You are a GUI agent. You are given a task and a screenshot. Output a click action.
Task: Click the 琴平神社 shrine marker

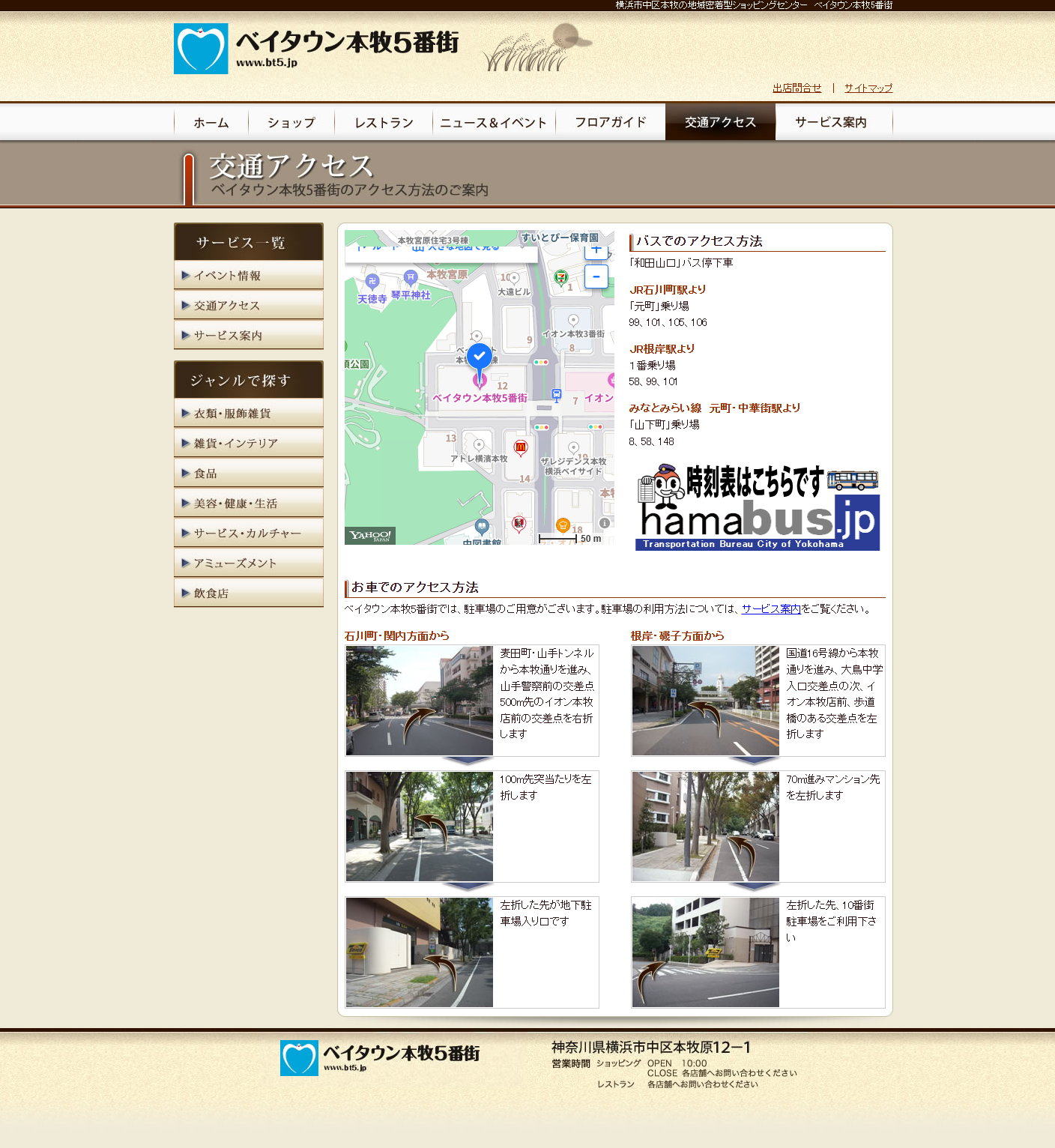point(411,277)
